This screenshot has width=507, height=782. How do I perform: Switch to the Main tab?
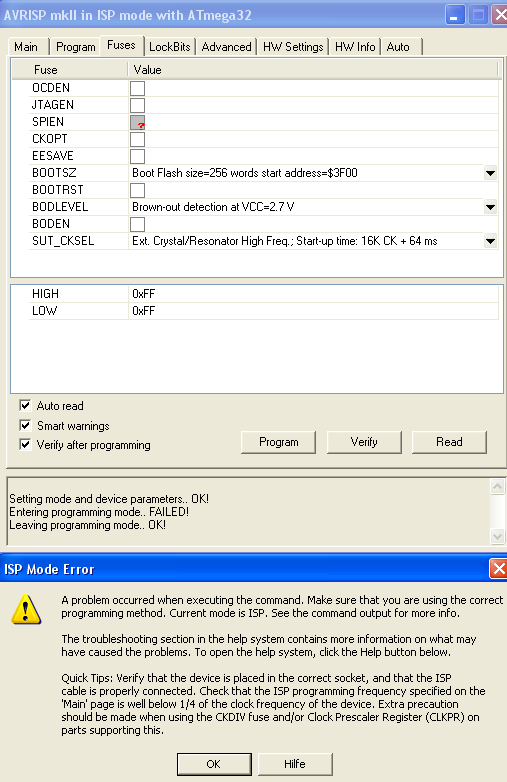(x=26, y=47)
